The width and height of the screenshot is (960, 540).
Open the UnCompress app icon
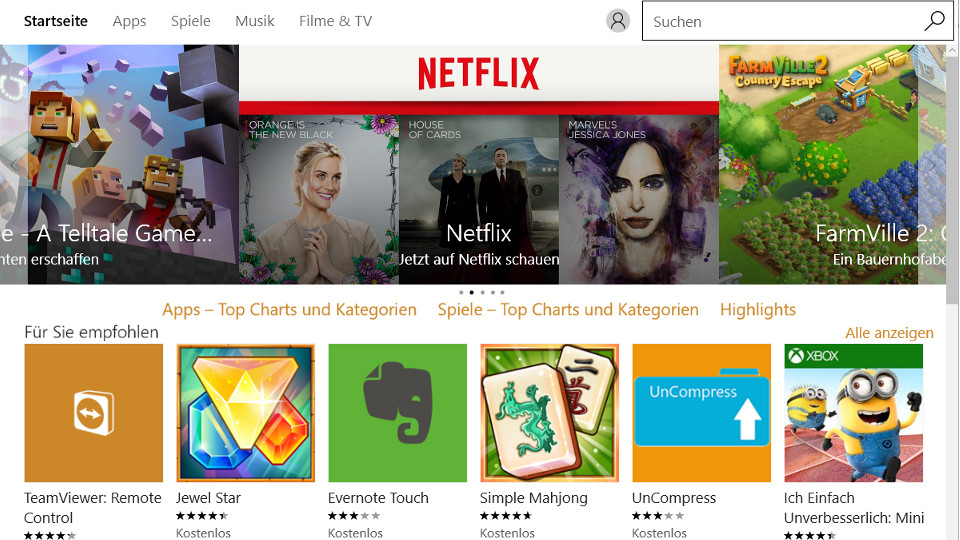pos(701,413)
